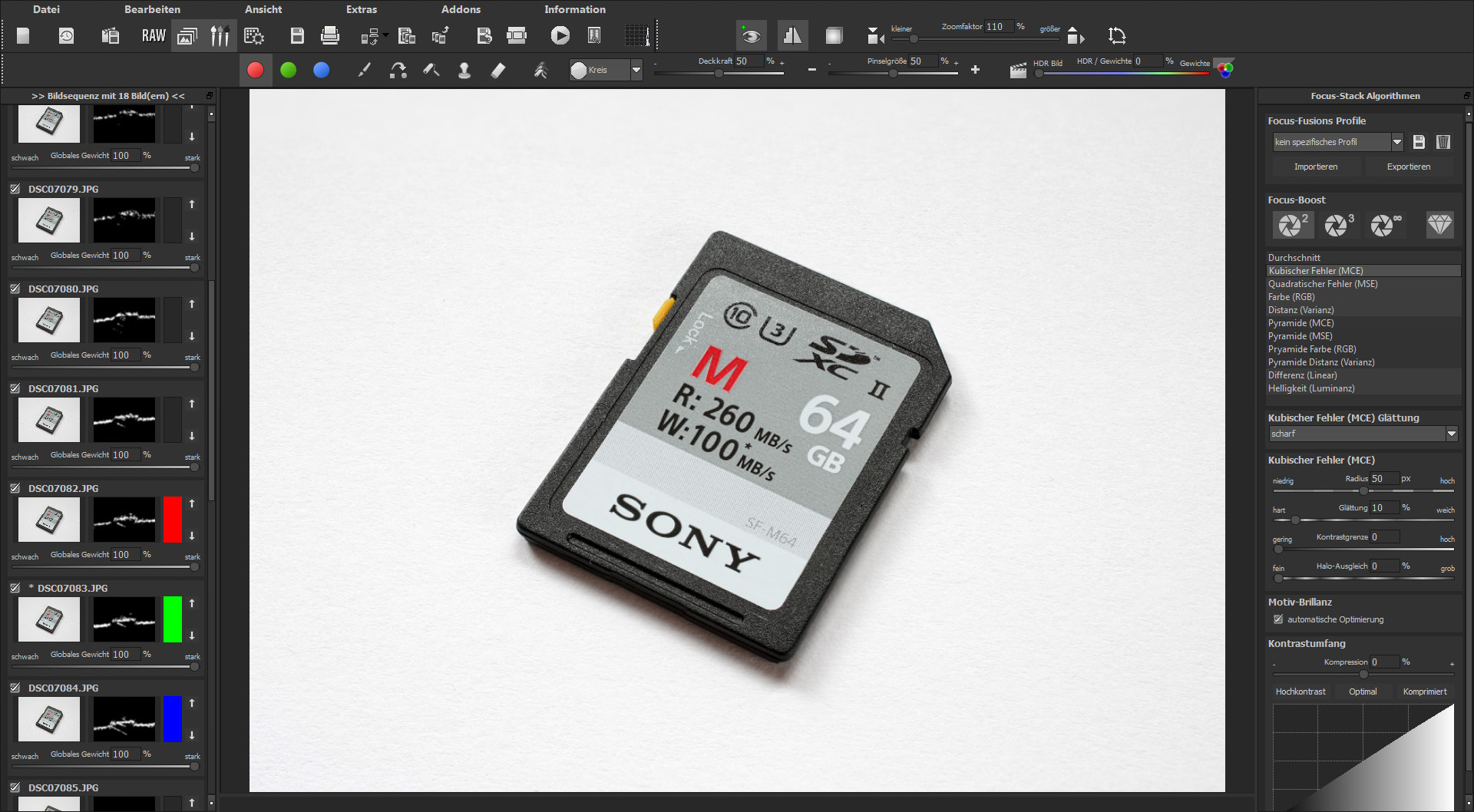Uncheck the DSC07080.JPG image checkbox
Viewport: 1474px width, 812px height.
(15, 289)
